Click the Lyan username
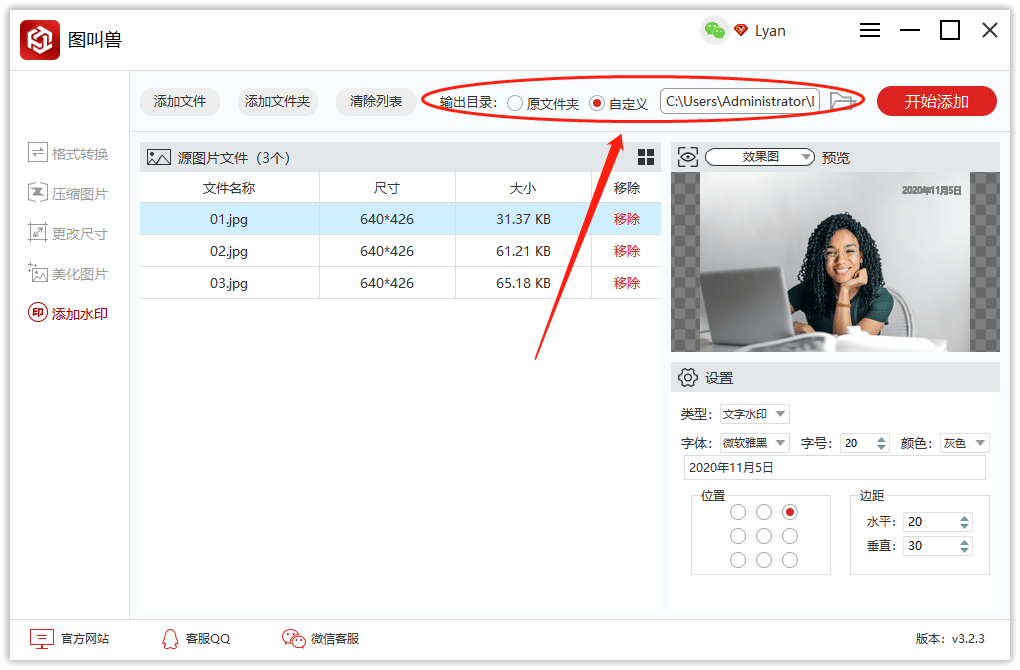Viewport: 1020px width, 670px height. point(770,31)
